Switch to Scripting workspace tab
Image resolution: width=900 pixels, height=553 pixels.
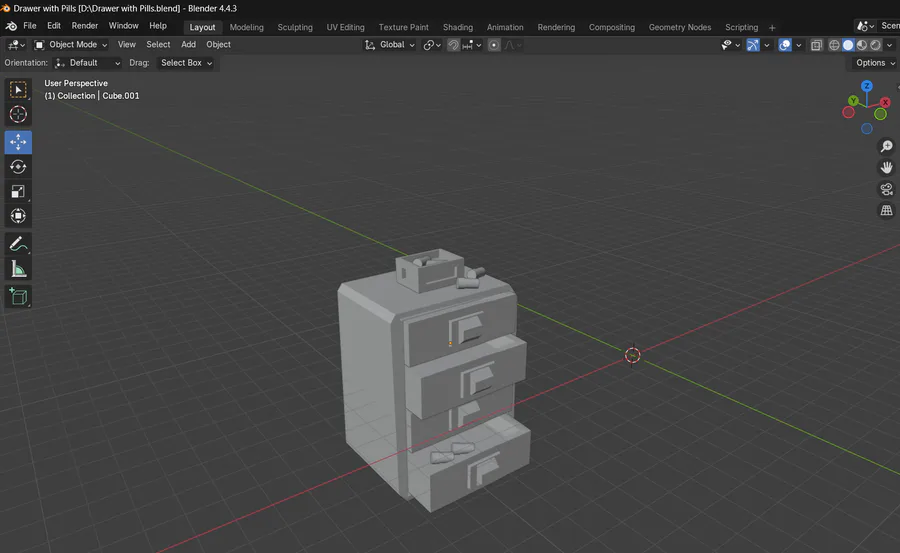[742, 28]
